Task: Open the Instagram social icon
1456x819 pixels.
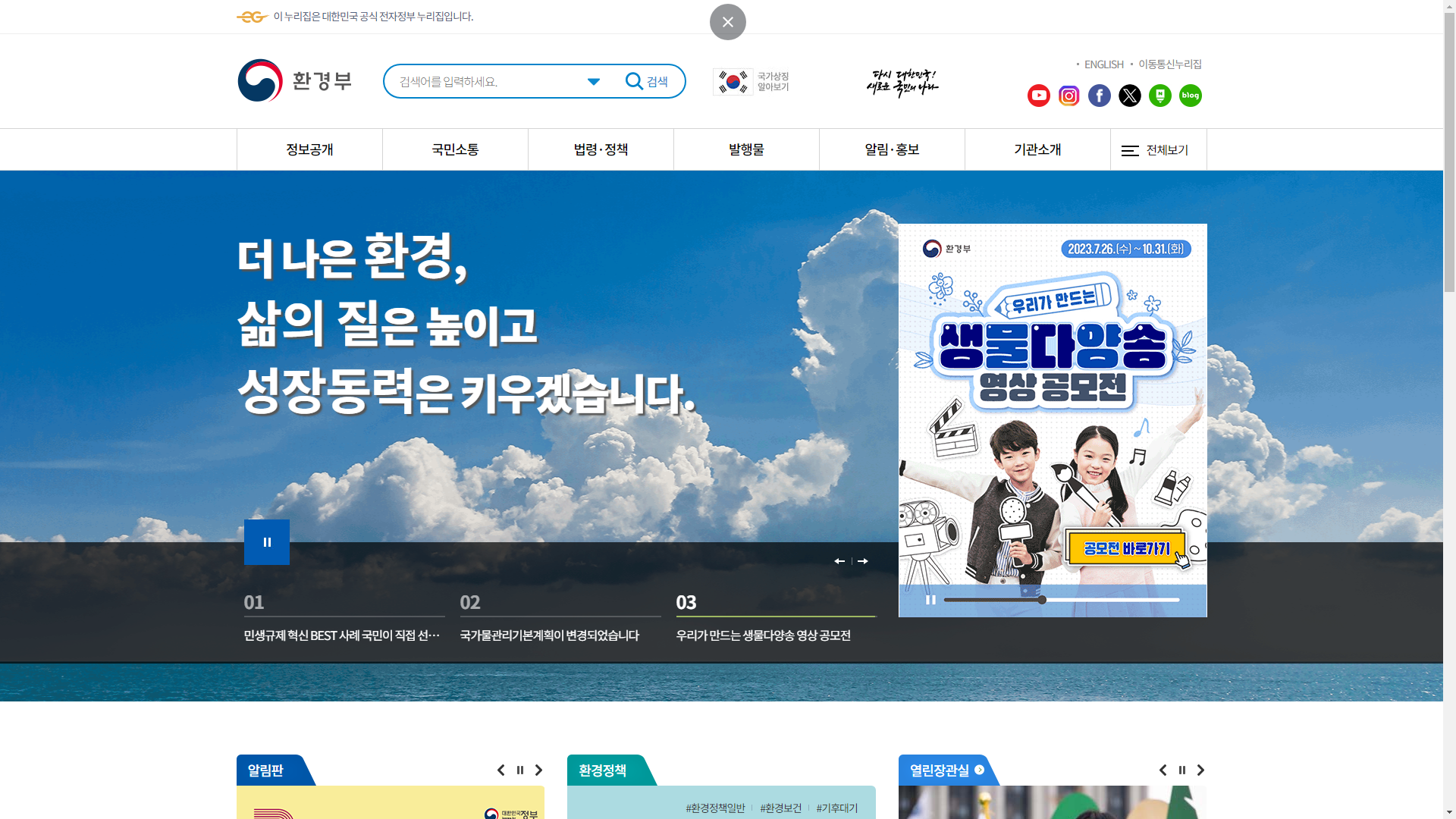Action: tap(1068, 96)
